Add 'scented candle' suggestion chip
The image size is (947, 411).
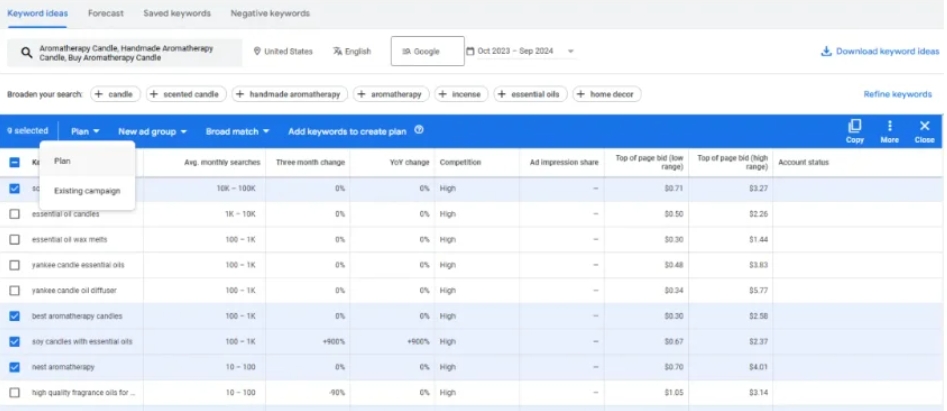click(186, 94)
